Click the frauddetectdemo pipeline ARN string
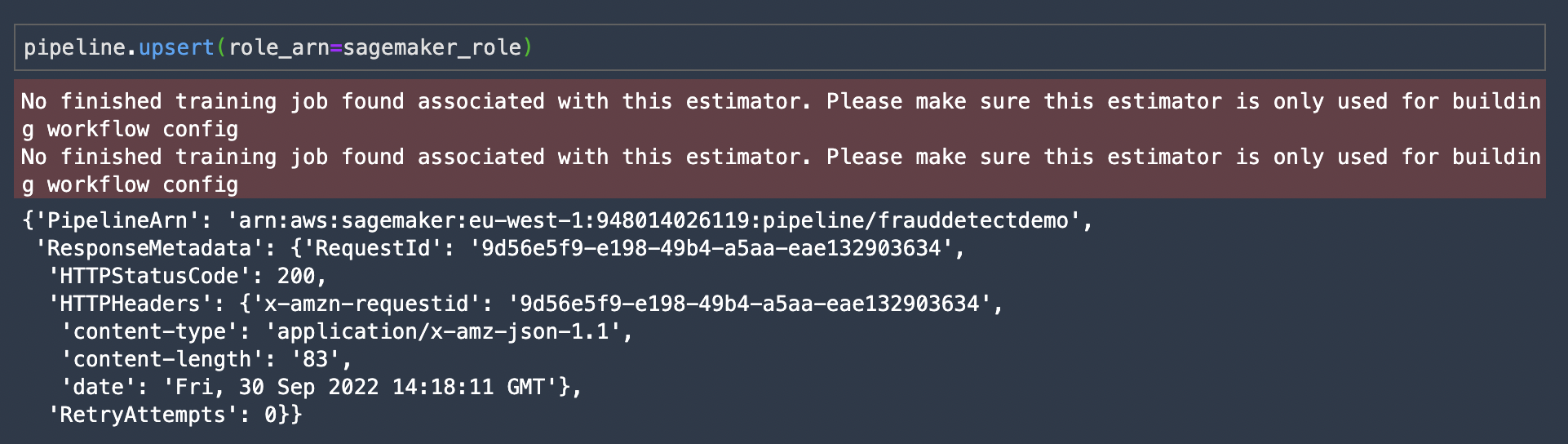Image resolution: width=1568 pixels, height=444 pixels. pos(653,220)
